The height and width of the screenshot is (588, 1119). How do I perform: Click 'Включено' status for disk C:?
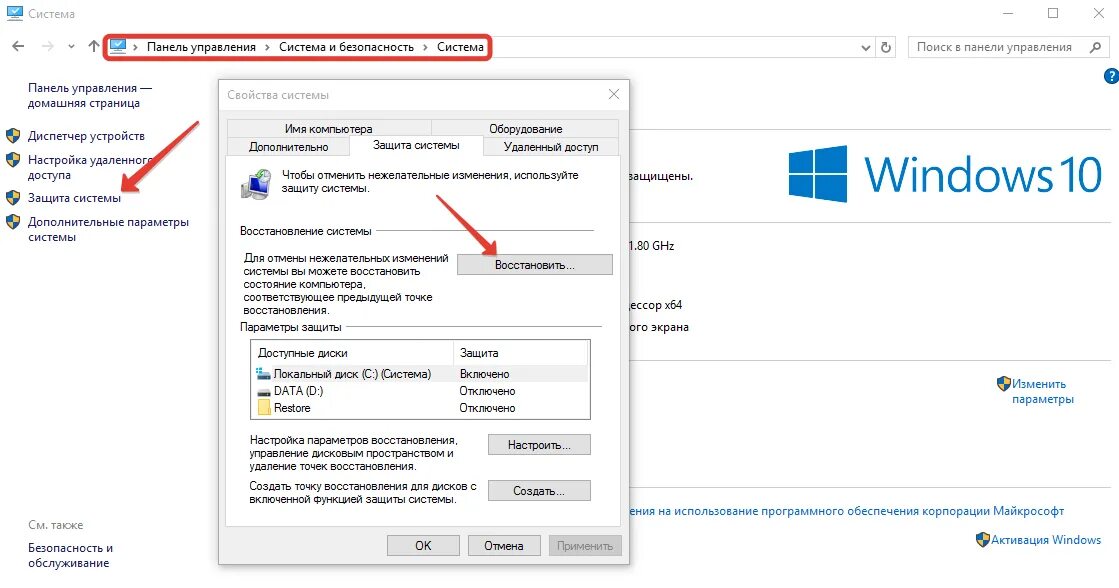coord(485,374)
